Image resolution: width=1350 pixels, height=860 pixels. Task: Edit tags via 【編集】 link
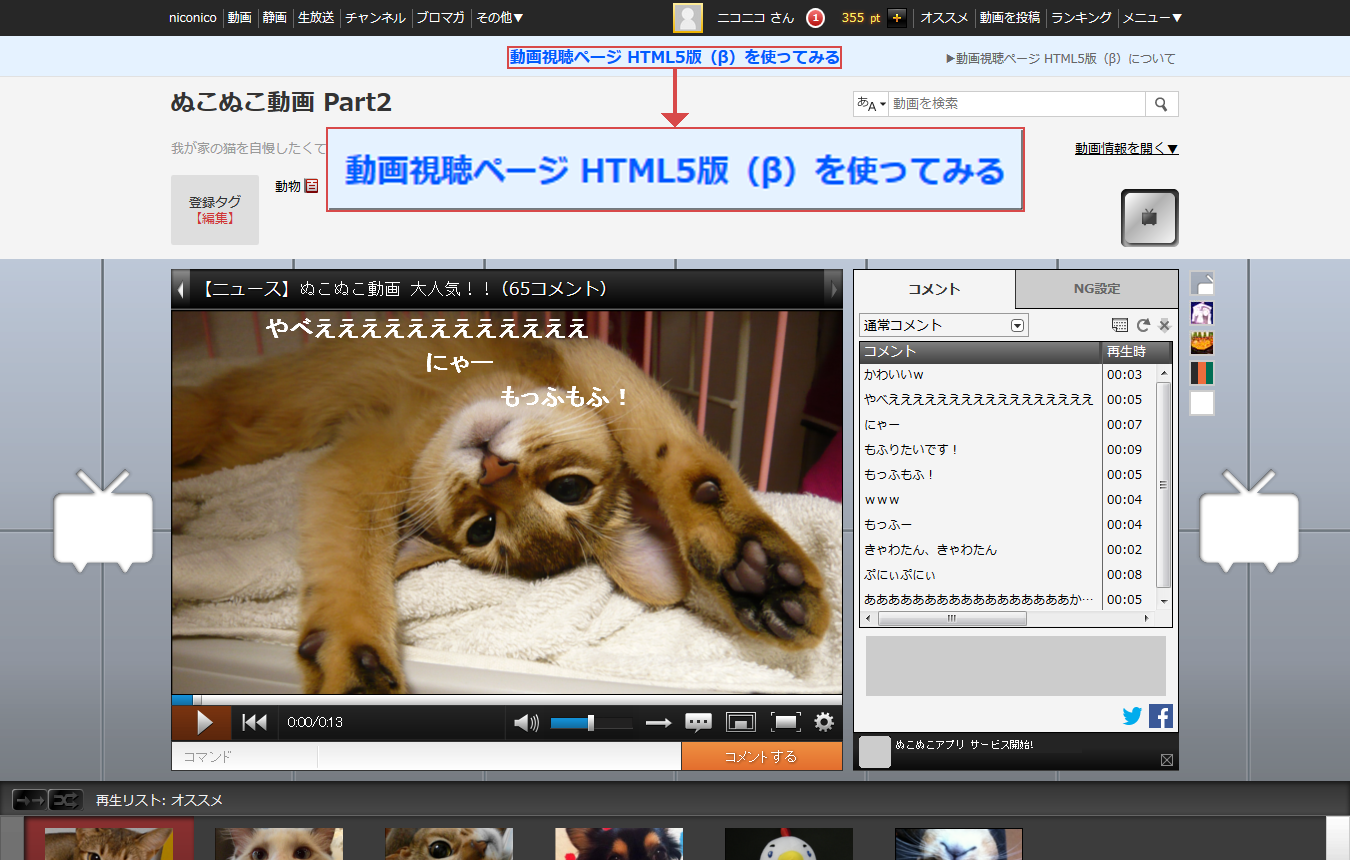215,218
